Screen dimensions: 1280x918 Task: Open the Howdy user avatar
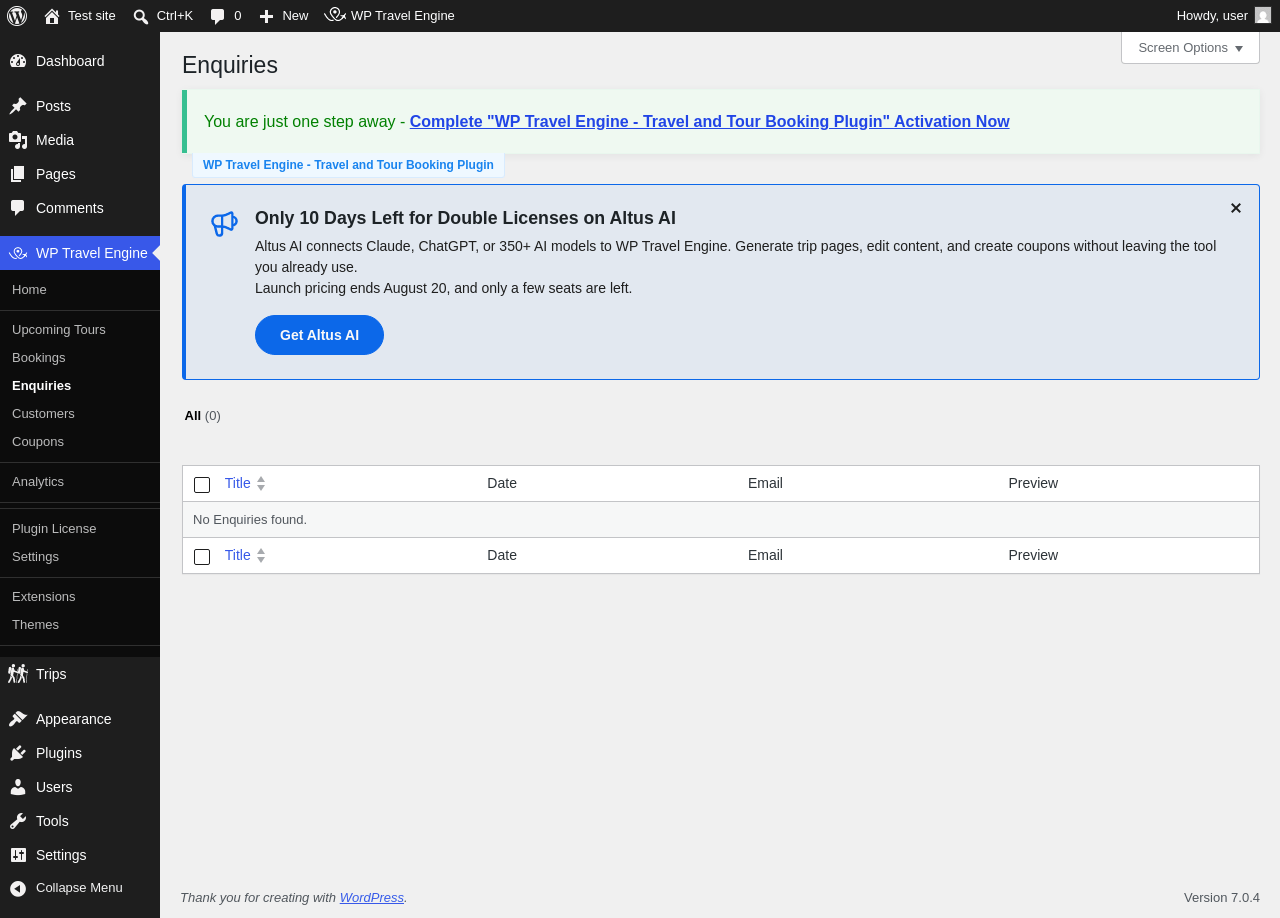tap(1263, 15)
